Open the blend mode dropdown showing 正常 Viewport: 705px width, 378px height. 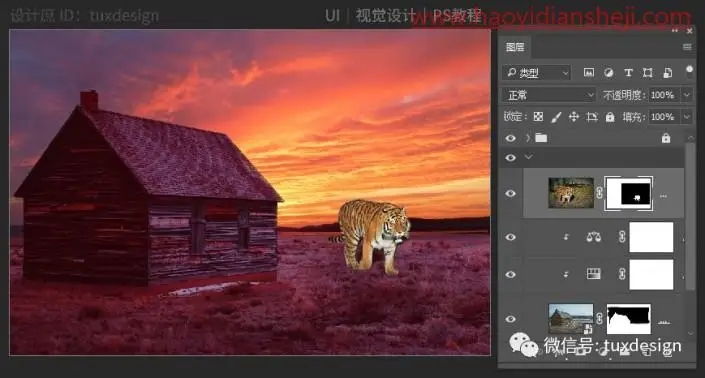549,95
